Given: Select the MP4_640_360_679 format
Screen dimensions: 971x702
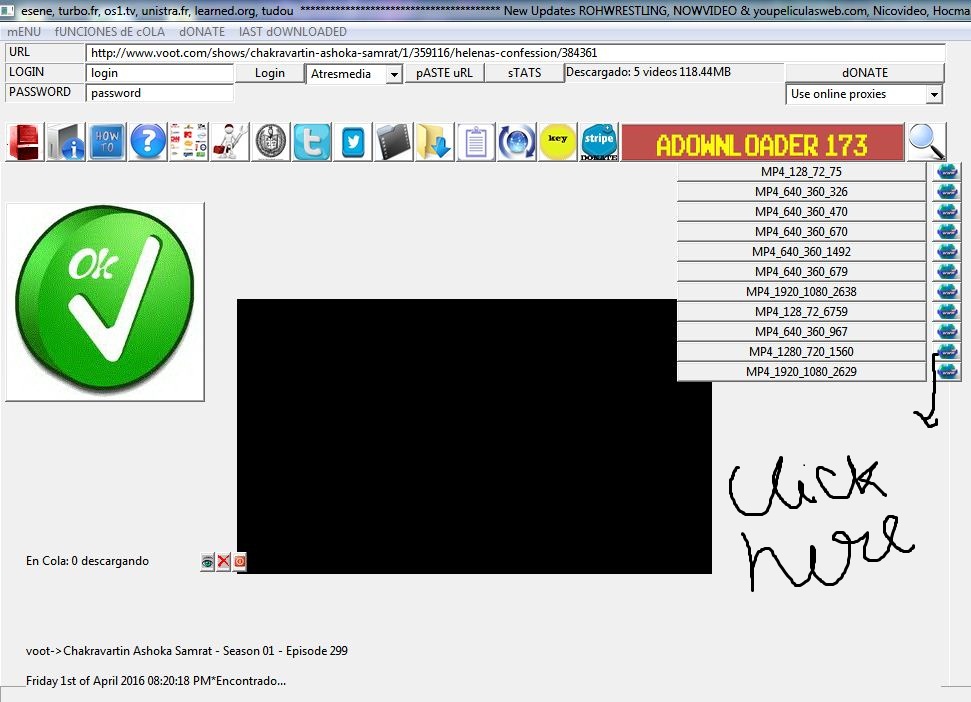Looking at the screenshot, I should point(801,271).
